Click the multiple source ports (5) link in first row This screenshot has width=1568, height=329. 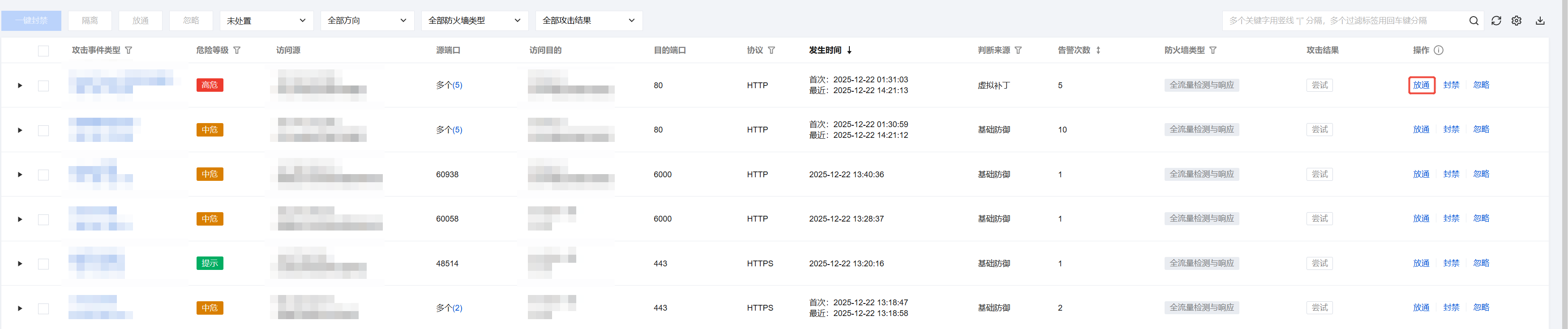(x=457, y=85)
